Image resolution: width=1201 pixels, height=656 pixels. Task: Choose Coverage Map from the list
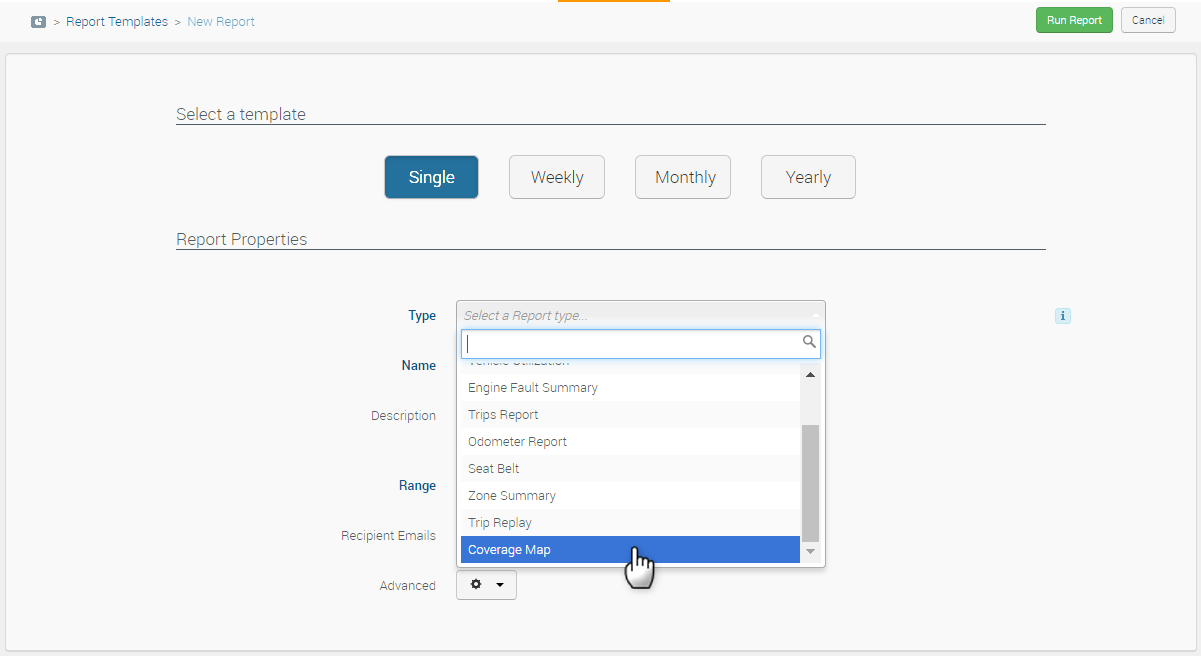click(x=630, y=550)
